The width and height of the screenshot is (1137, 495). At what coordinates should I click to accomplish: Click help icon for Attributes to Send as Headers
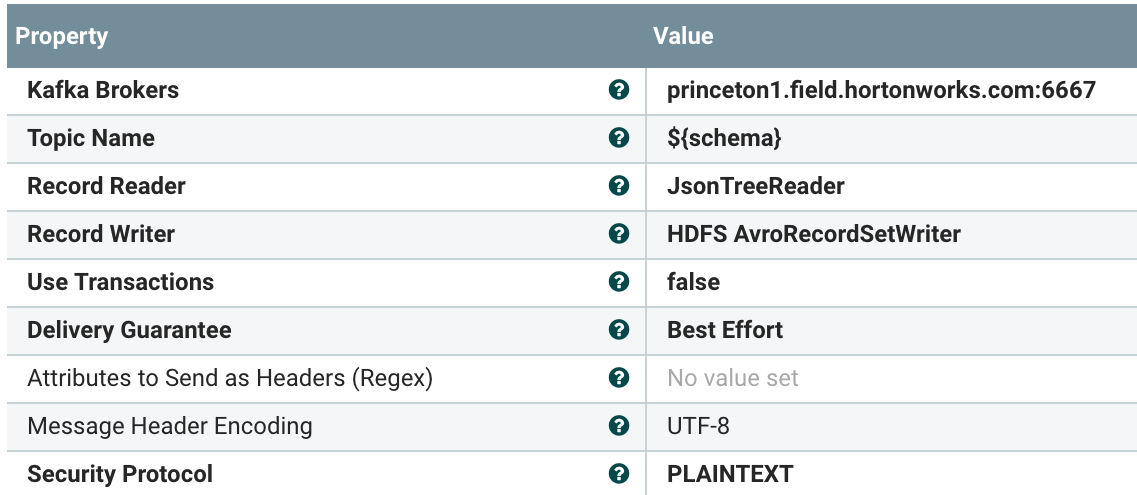pos(619,378)
